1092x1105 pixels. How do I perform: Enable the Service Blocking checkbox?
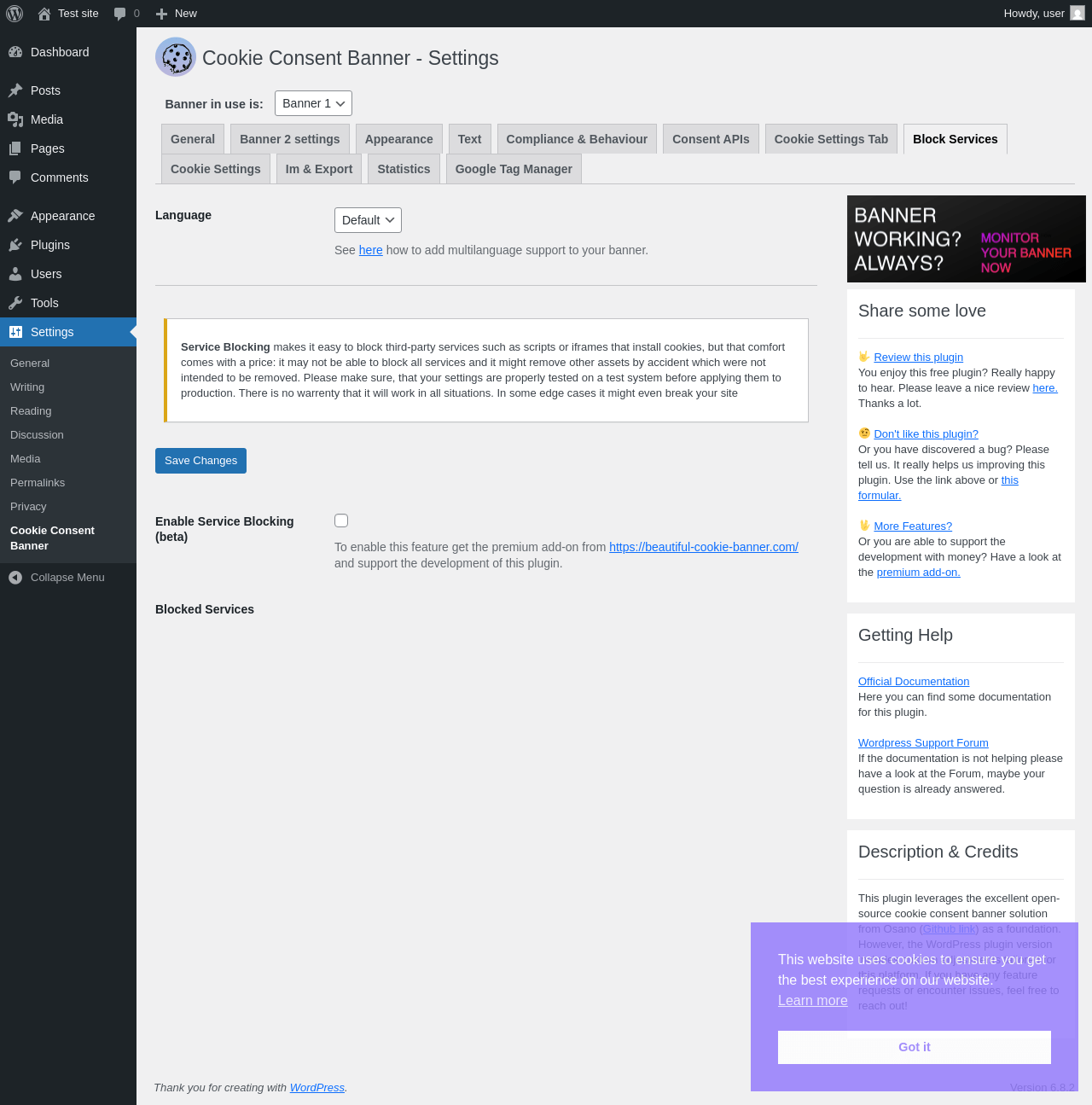[x=341, y=521]
